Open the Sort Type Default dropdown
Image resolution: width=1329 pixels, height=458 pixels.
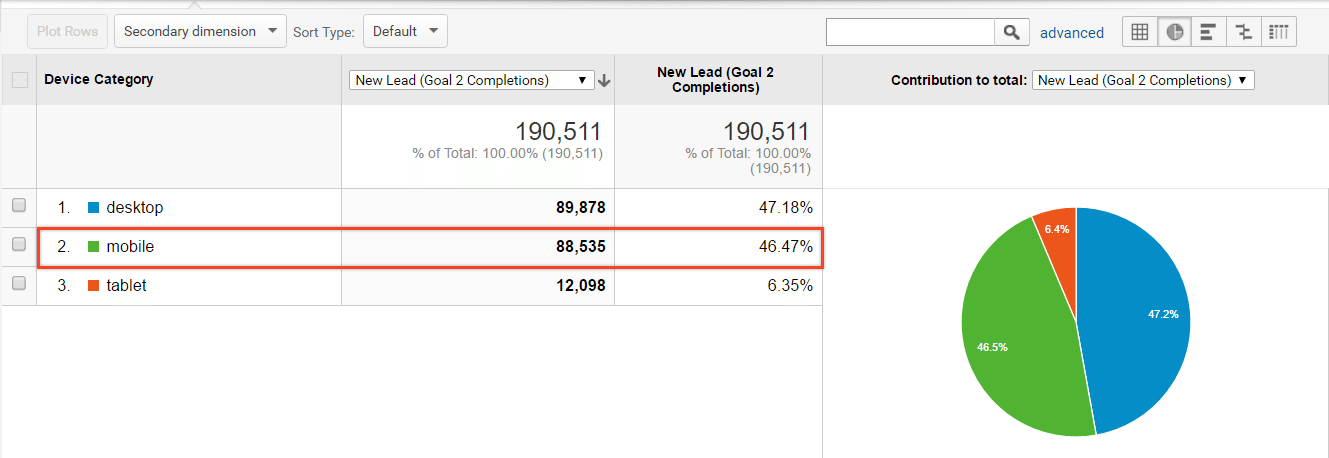(x=405, y=31)
